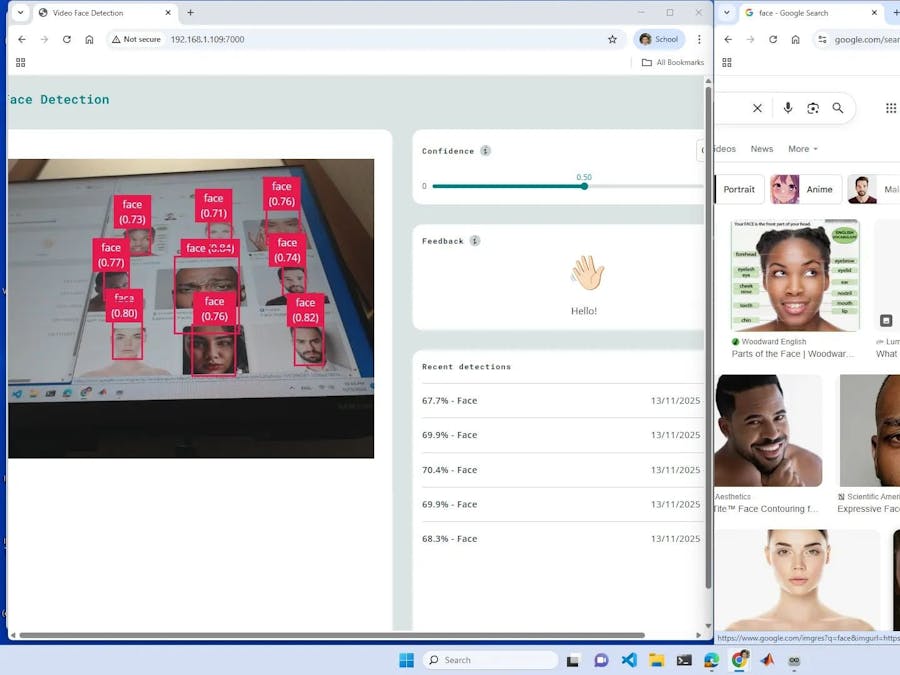Open the Google apps grid icon
The image size is (900, 675).
890,107
